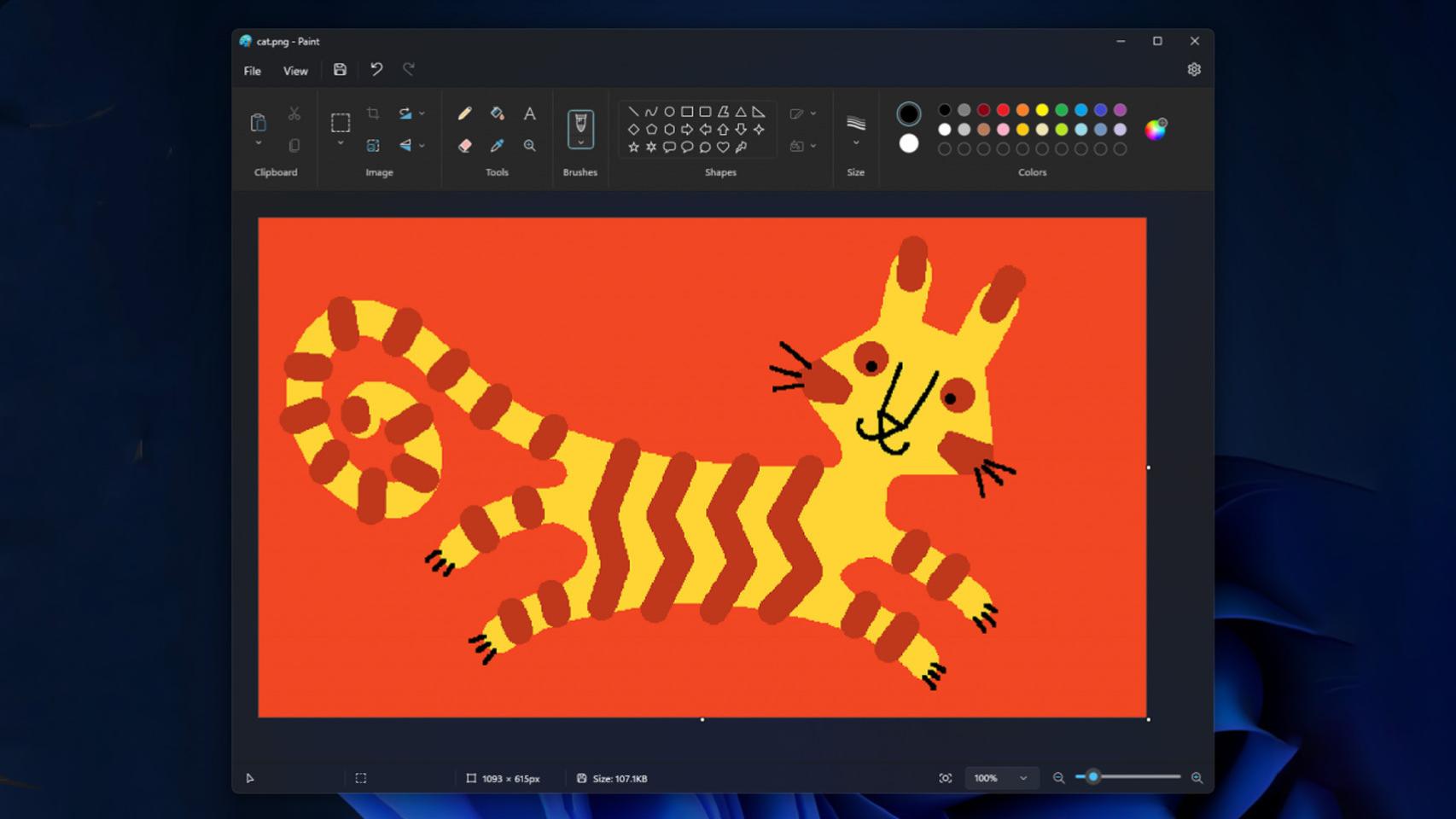Select the Heart shape
The width and height of the screenshot is (1456, 819).
point(723,147)
